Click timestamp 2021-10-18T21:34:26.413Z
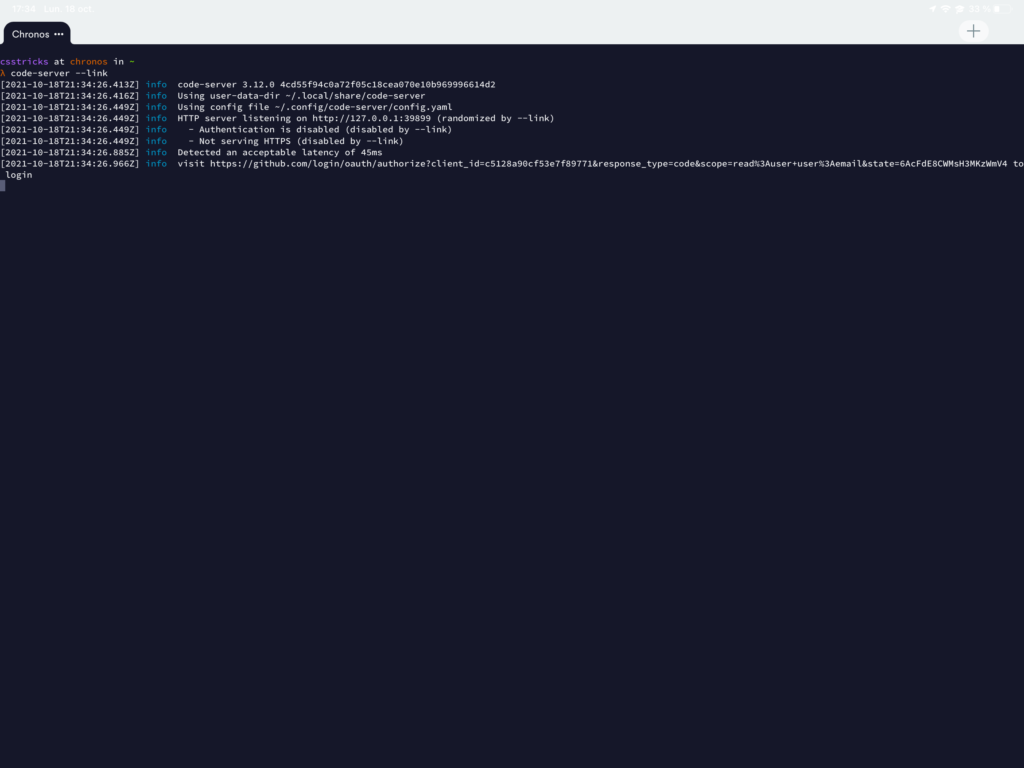Screen dimensions: 1024x768 tap(70, 84)
